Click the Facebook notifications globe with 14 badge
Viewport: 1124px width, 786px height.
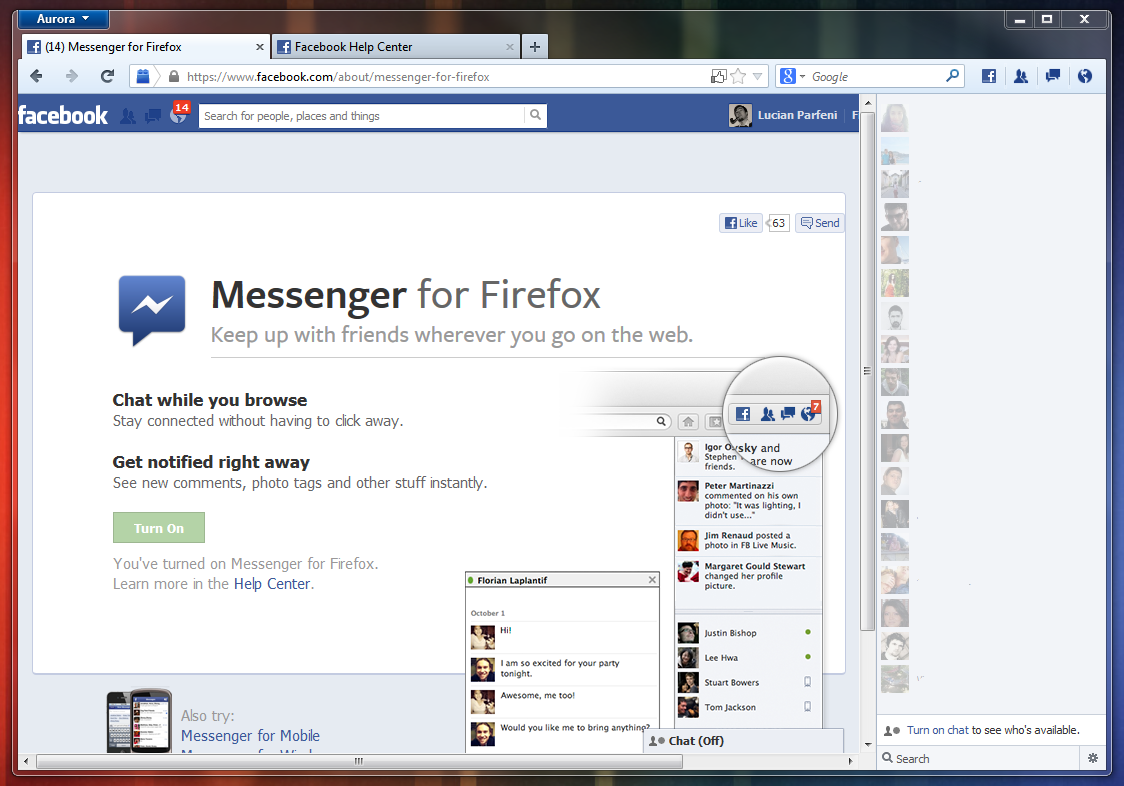point(178,115)
